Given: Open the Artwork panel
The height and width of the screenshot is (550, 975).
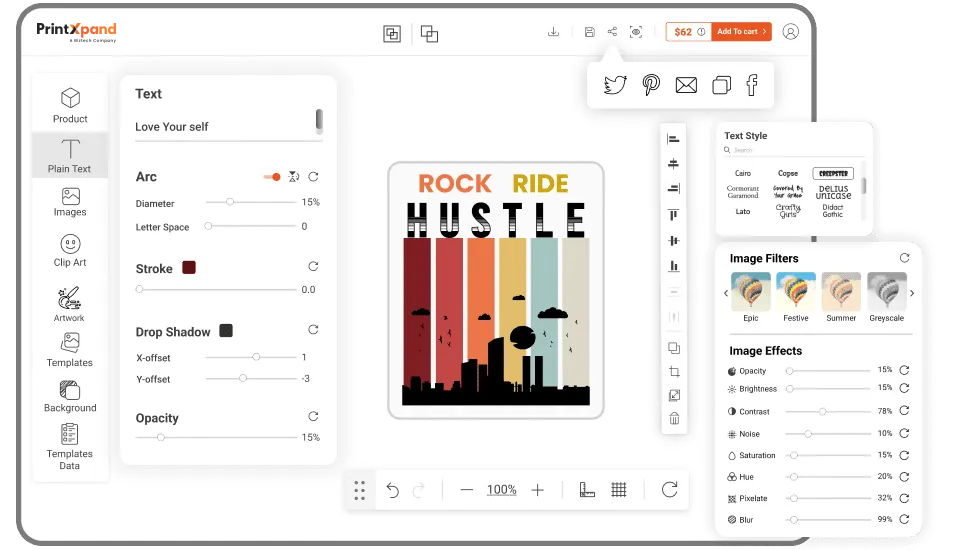Looking at the screenshot, I should [69, 304].
